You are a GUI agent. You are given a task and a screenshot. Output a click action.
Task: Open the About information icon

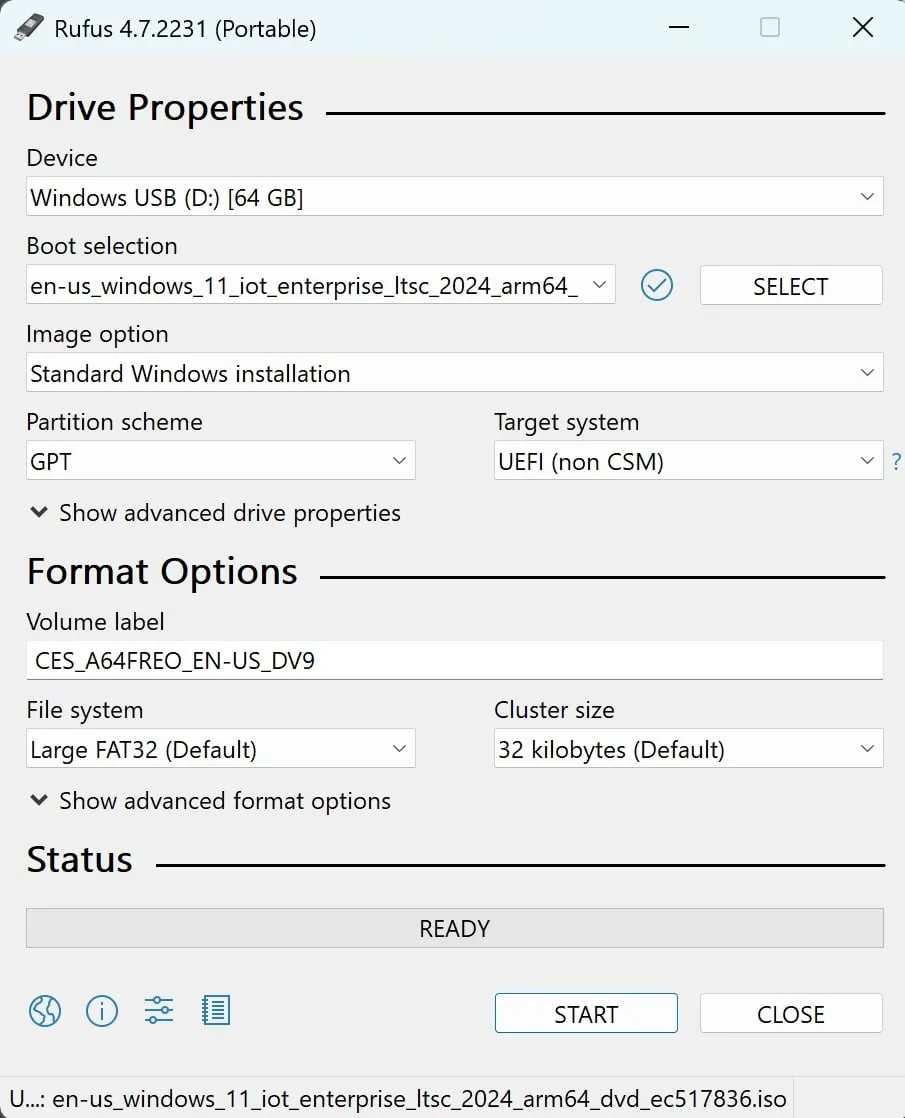(102, 1011)
